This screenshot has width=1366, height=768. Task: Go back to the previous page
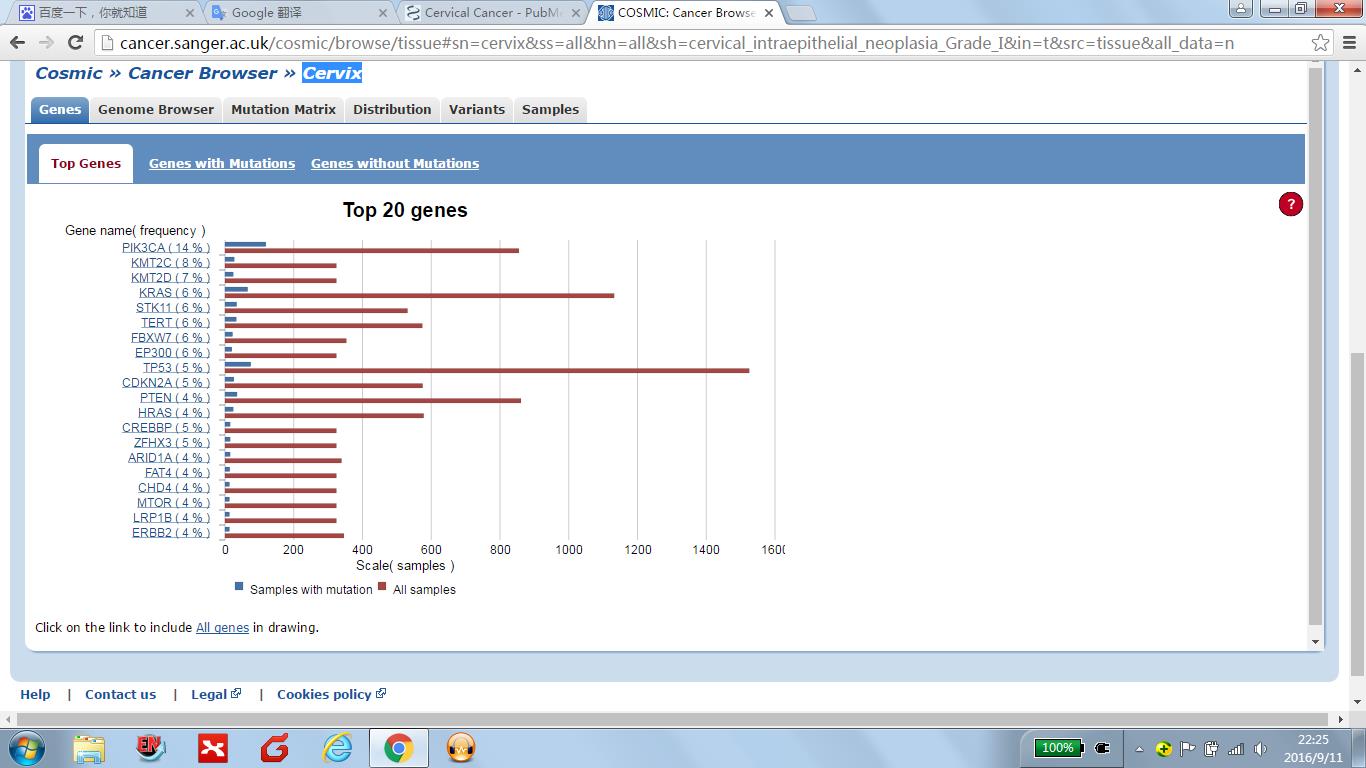tap(17, 43)
